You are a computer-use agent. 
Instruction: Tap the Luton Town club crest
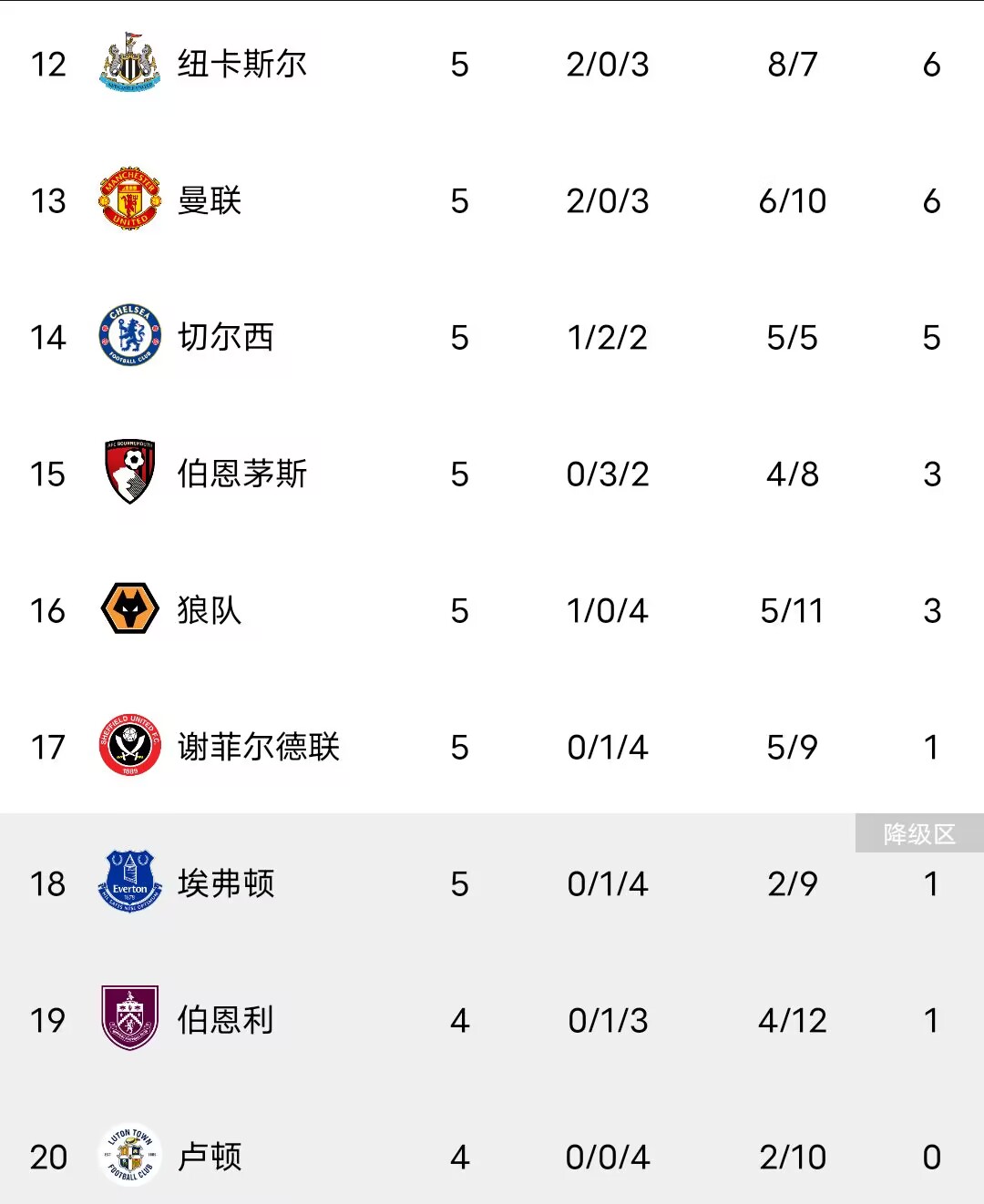point(130,1155)
